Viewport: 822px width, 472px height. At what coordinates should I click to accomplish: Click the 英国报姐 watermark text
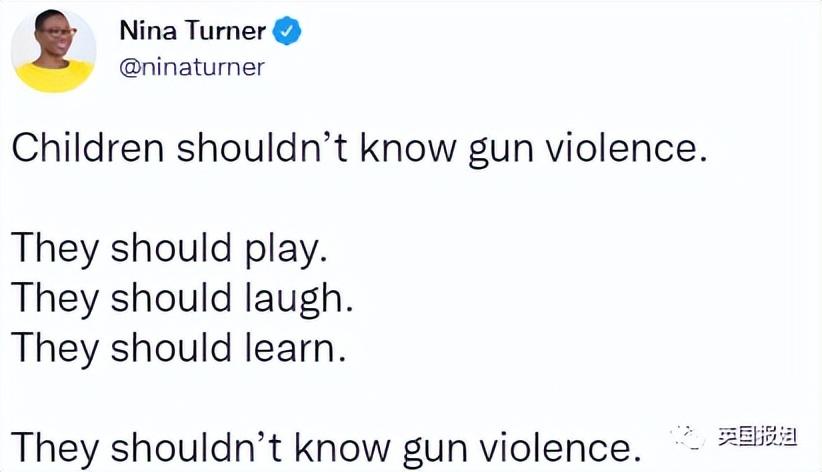(x=756, y=437)
